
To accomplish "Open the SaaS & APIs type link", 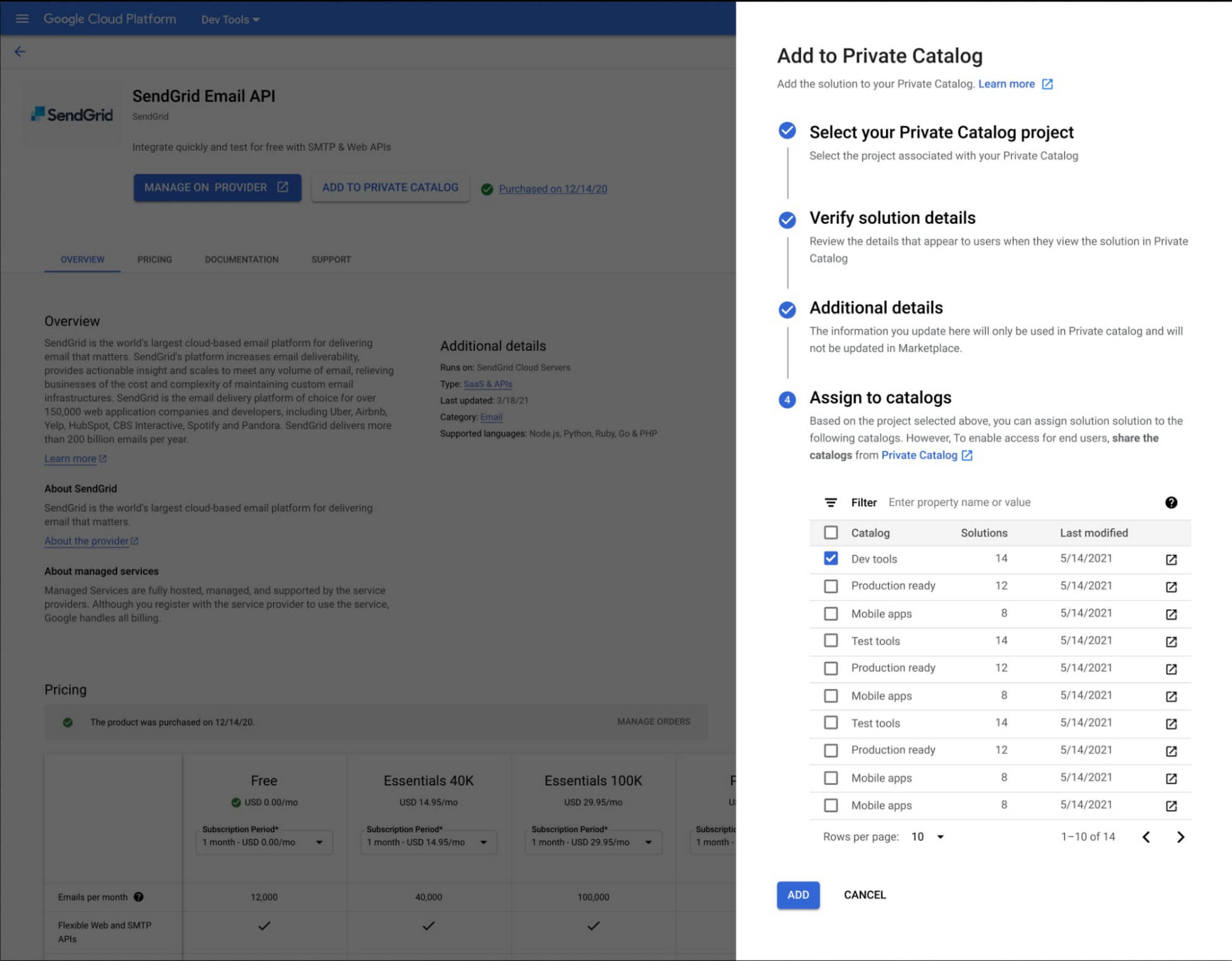I will click(488, 384).
